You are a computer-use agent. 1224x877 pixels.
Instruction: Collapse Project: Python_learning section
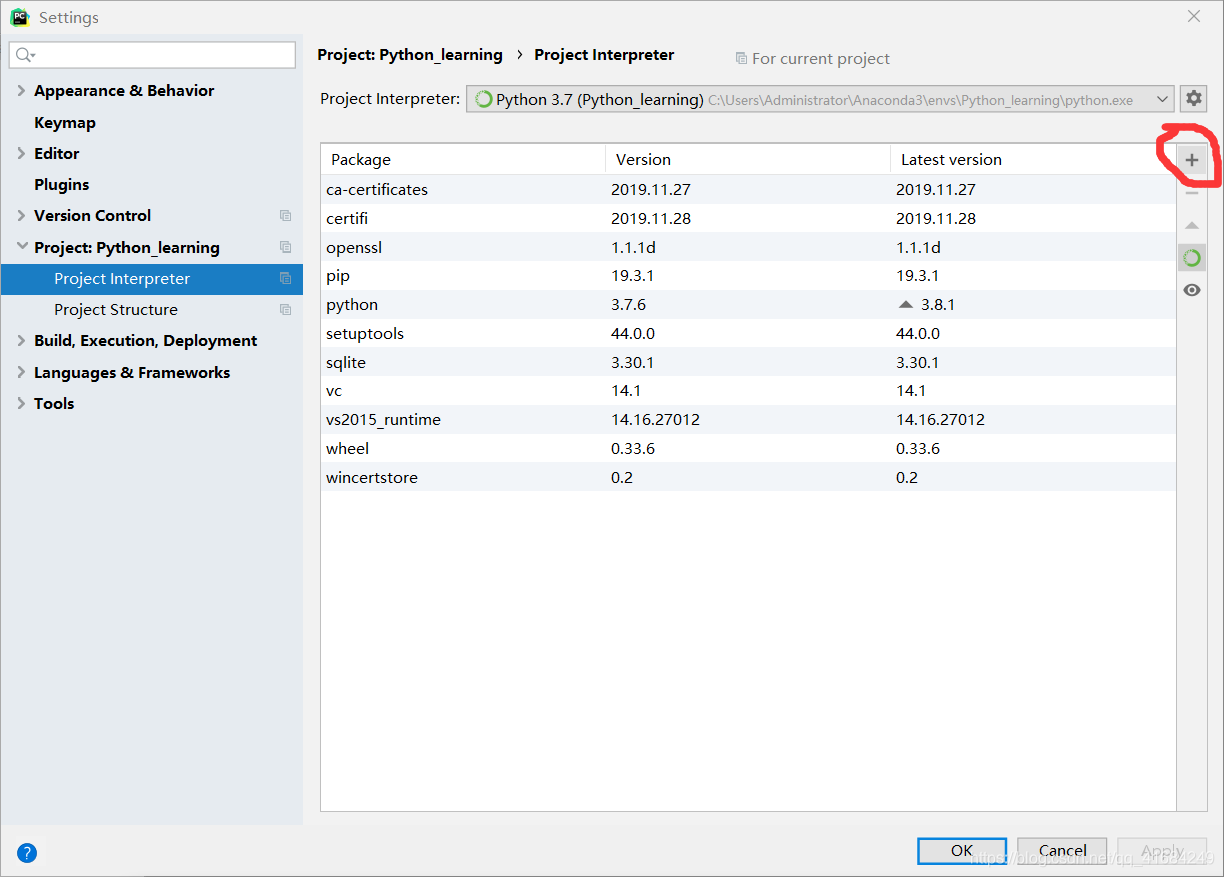[x=22, y=247]
